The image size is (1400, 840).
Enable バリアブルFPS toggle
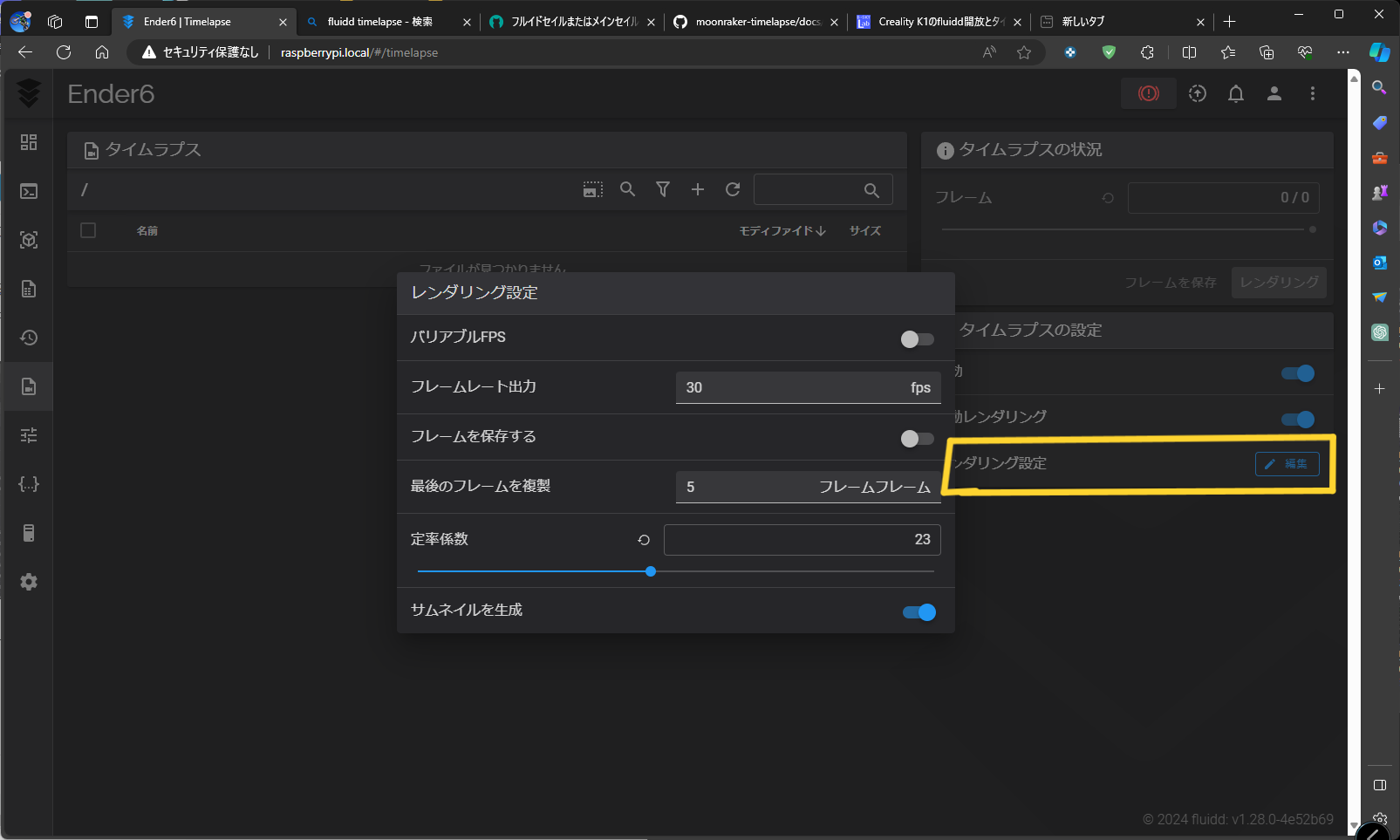pyautogui.click(x=917, y=338)
